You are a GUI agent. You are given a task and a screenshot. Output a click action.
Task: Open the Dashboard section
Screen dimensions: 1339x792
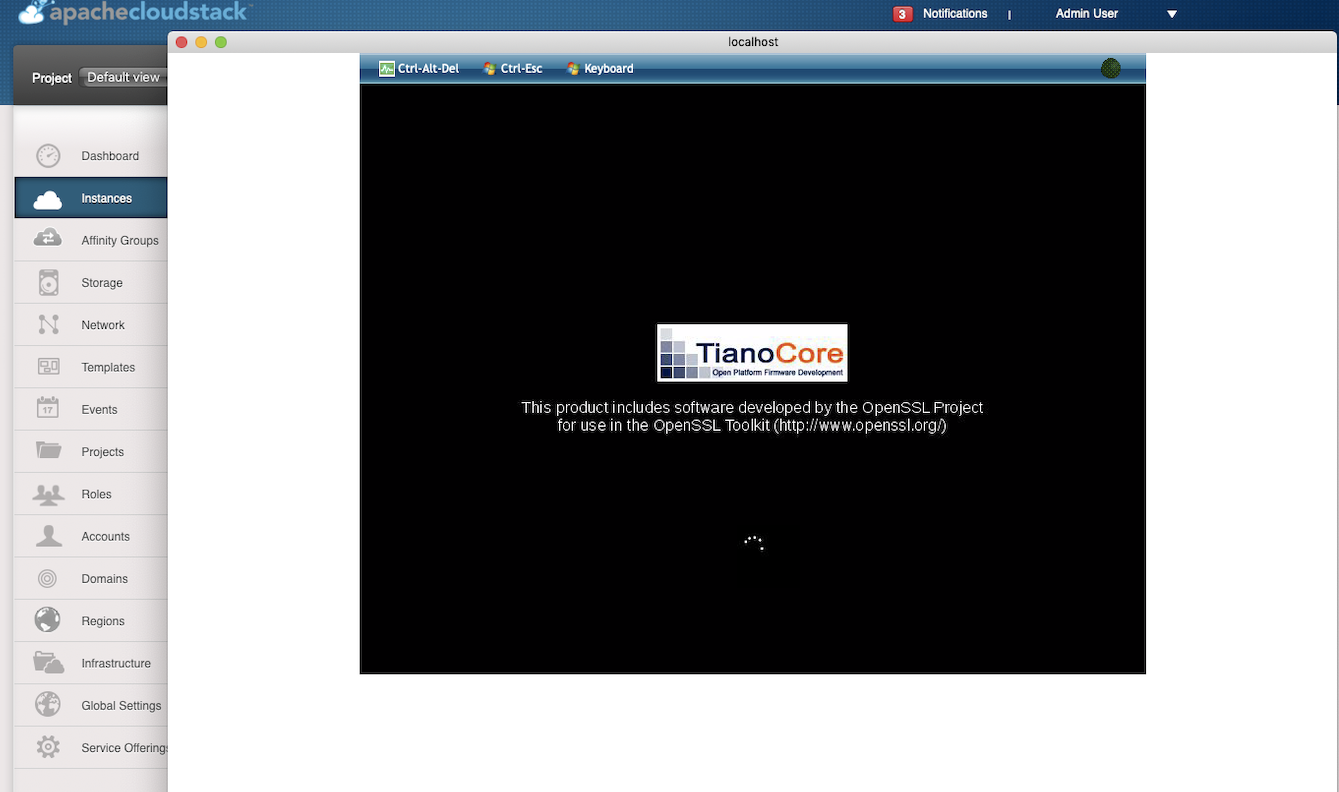tap(91, 156)
